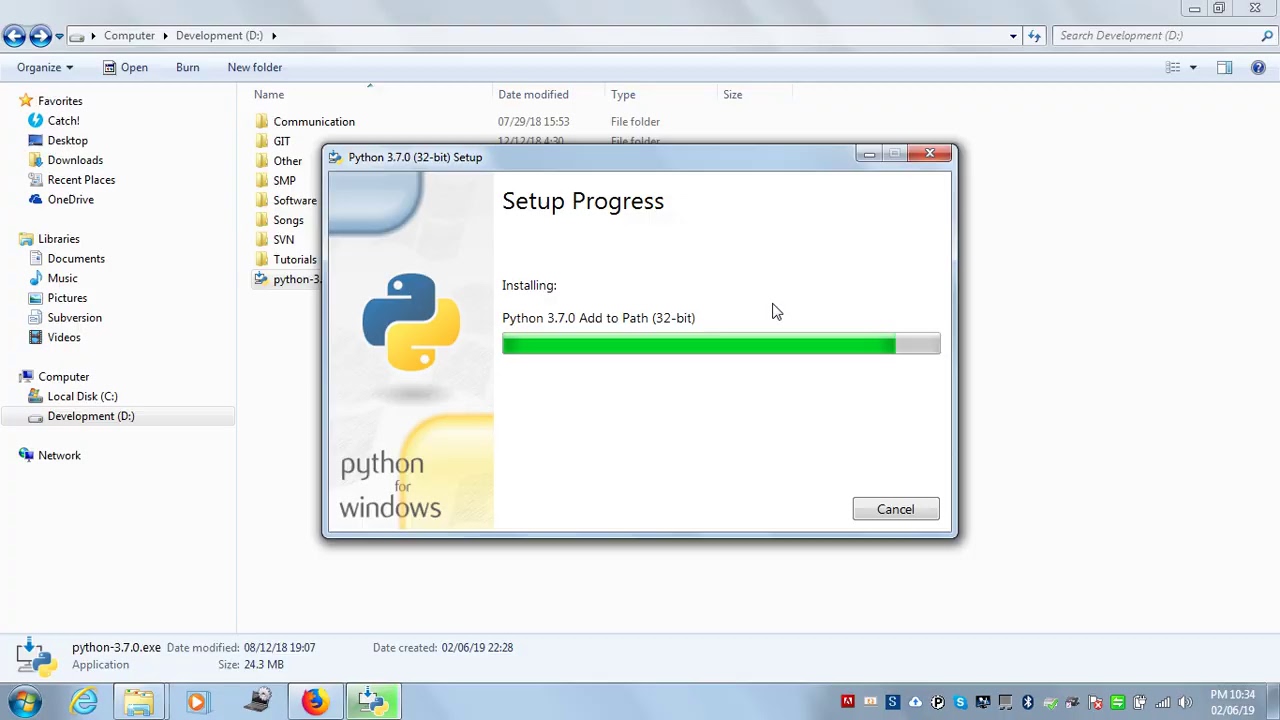
Task: Select the Tutorials folder
Action: [x=294, y=259]
